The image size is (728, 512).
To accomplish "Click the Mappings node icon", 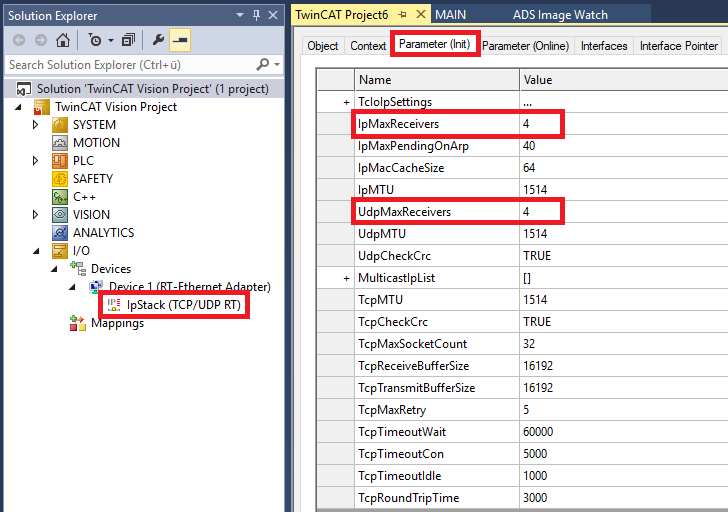I will [x=78, y=323].
